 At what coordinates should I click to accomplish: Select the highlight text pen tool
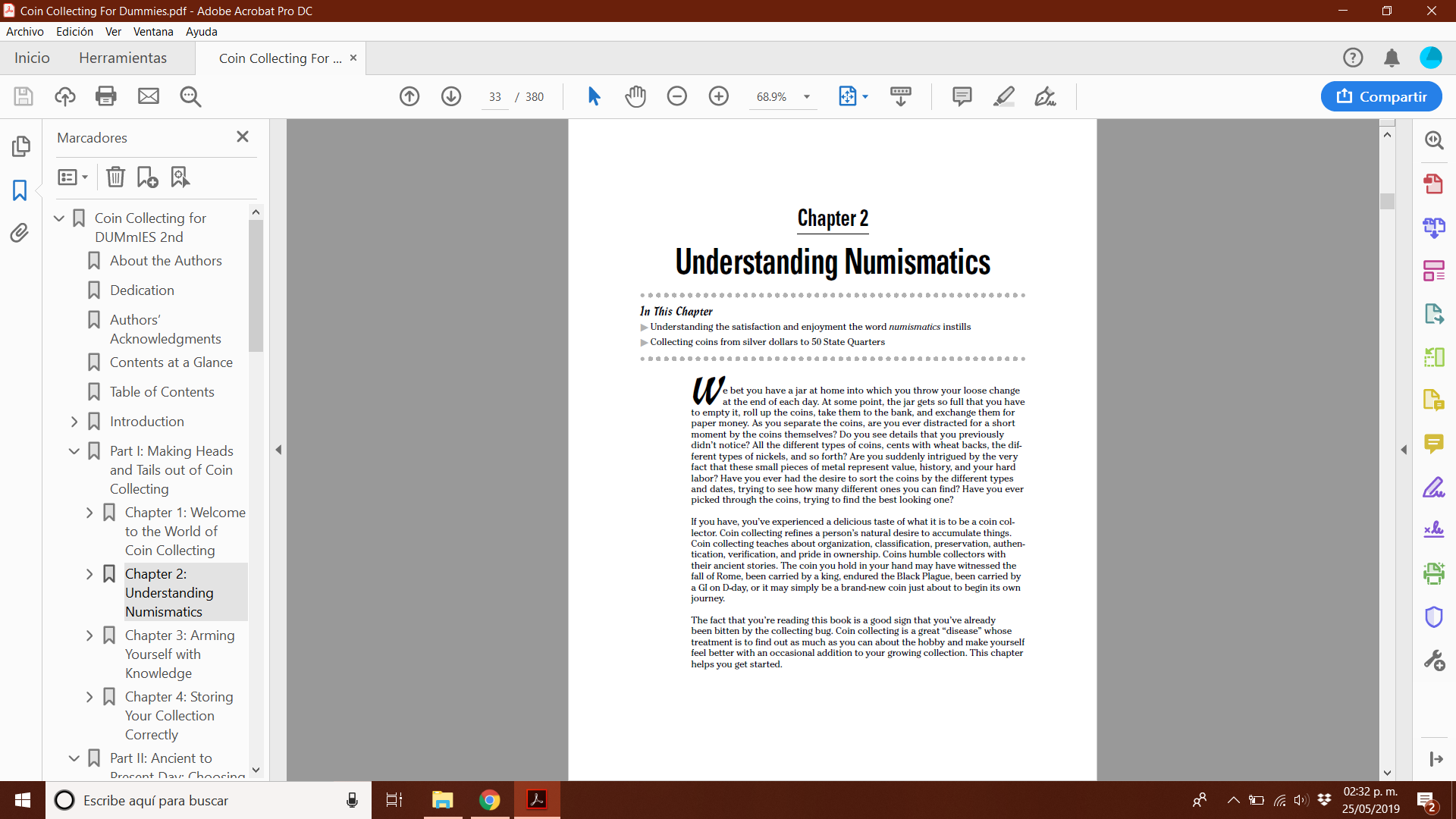point(1004,96)
